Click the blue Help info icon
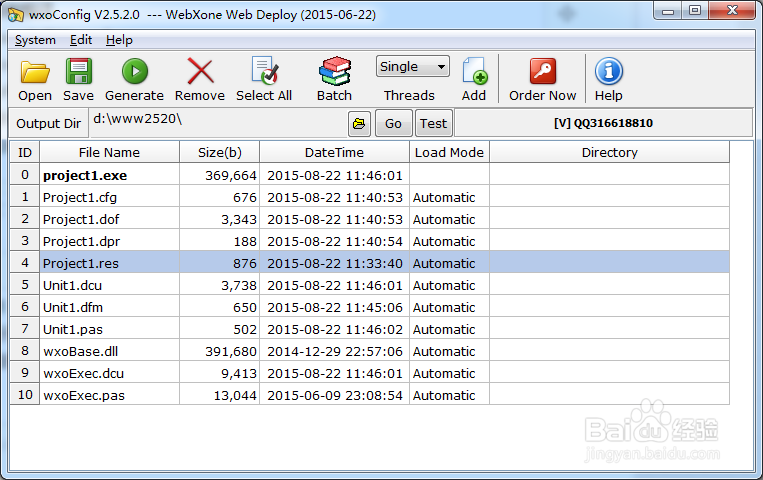Viewport: 763px width, 480px height. (x=608, y=71)
